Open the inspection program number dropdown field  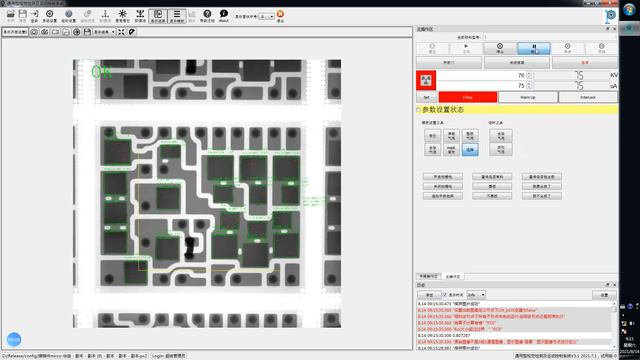pyautogui.click(x=550, y=37)
